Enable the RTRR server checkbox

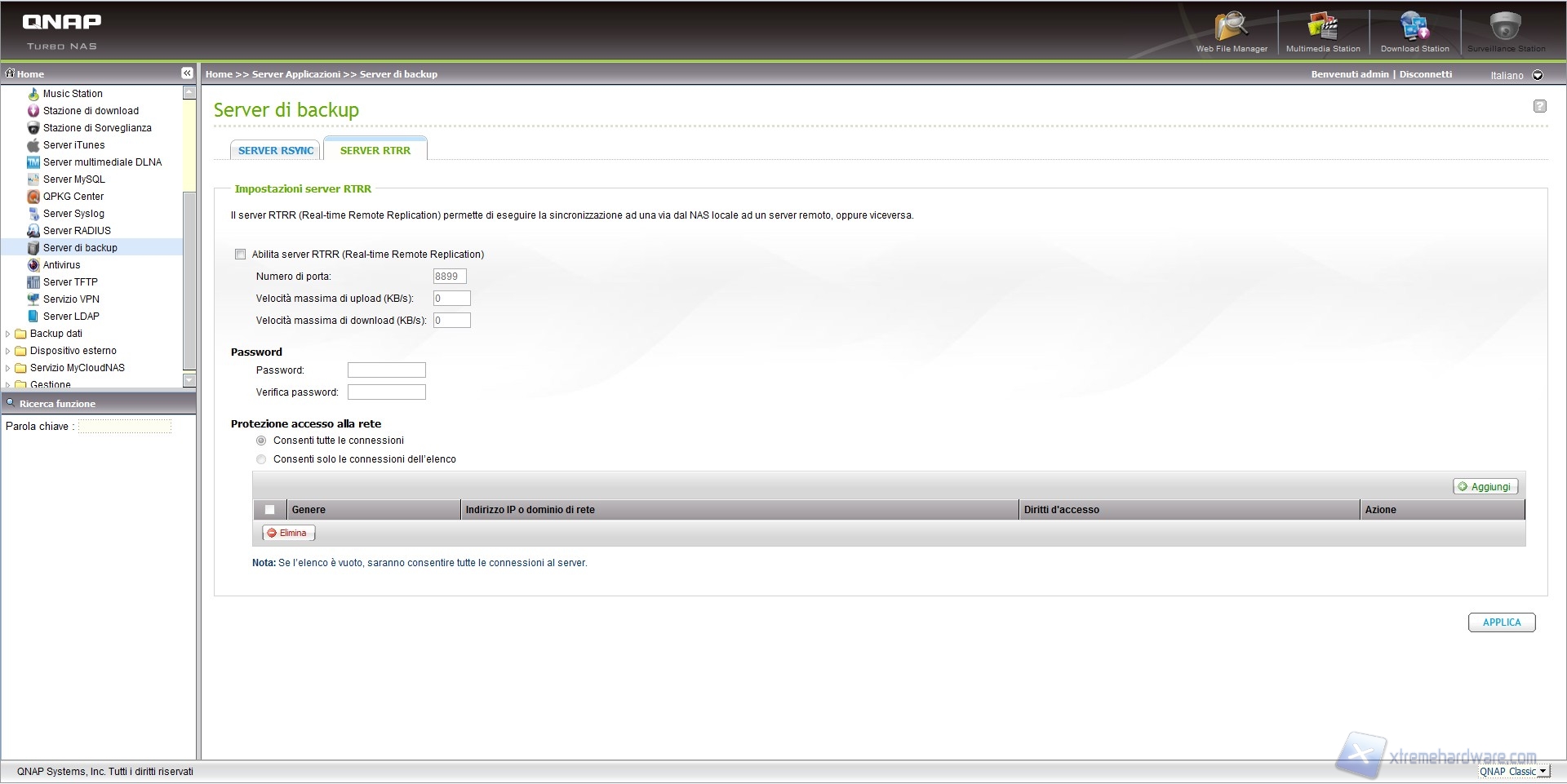coord(240,255)
